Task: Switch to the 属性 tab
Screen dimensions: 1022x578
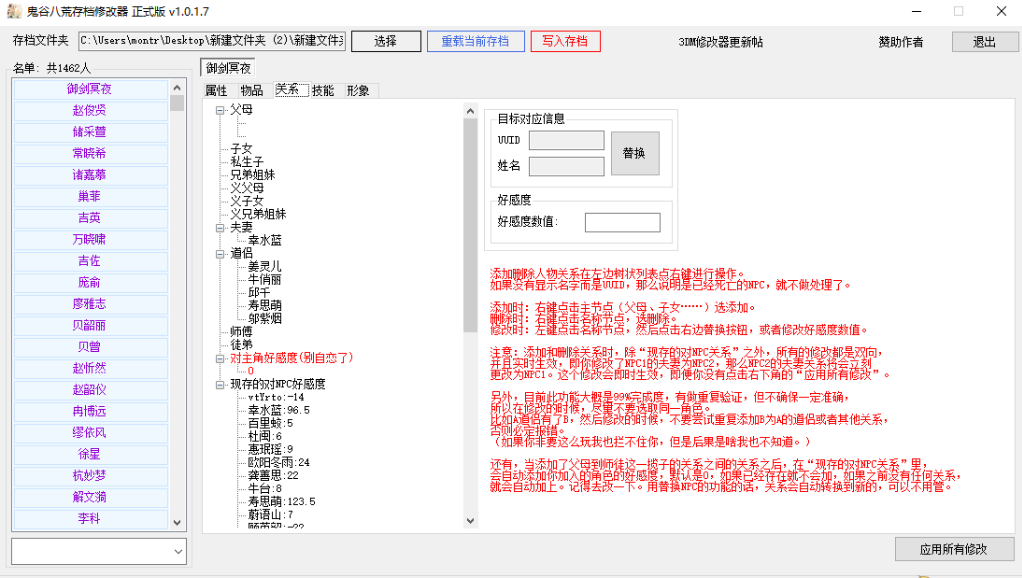Action: 216,90
